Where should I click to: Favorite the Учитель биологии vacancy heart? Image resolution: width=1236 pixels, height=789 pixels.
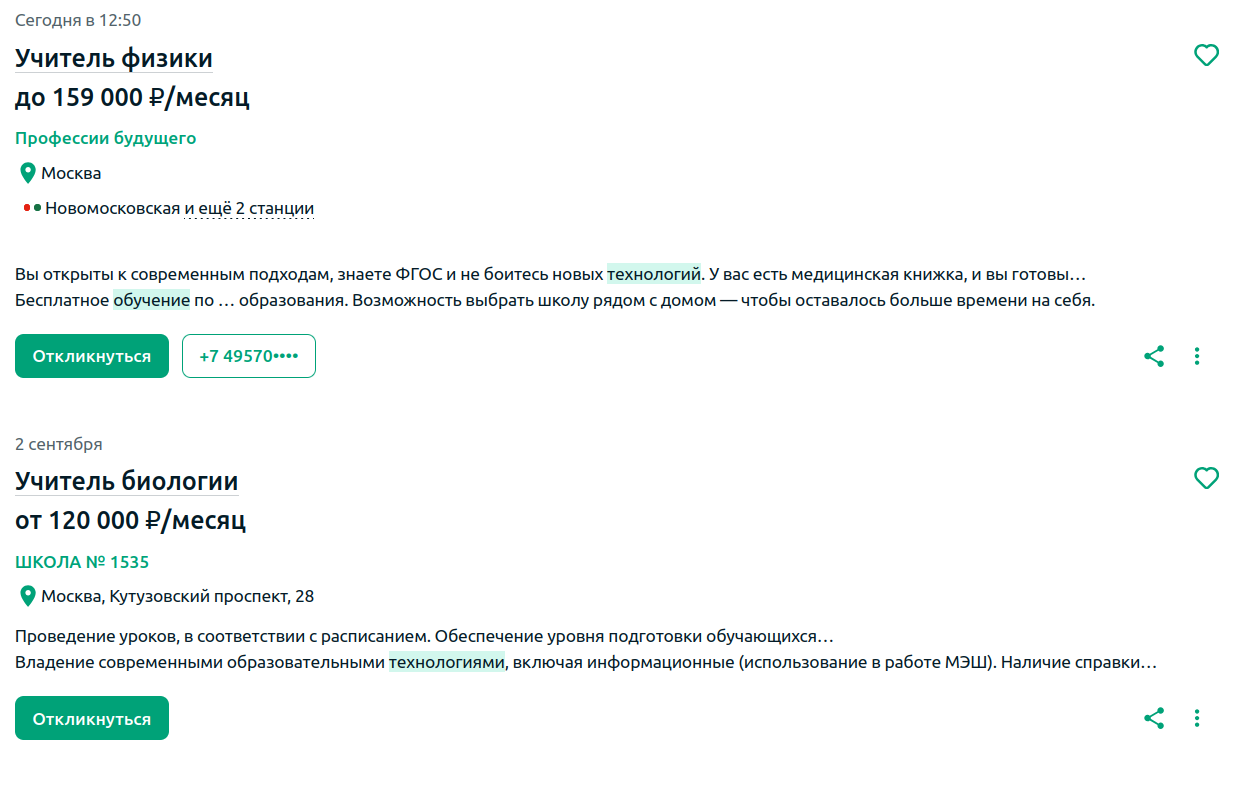click(x=1207, y=479)
